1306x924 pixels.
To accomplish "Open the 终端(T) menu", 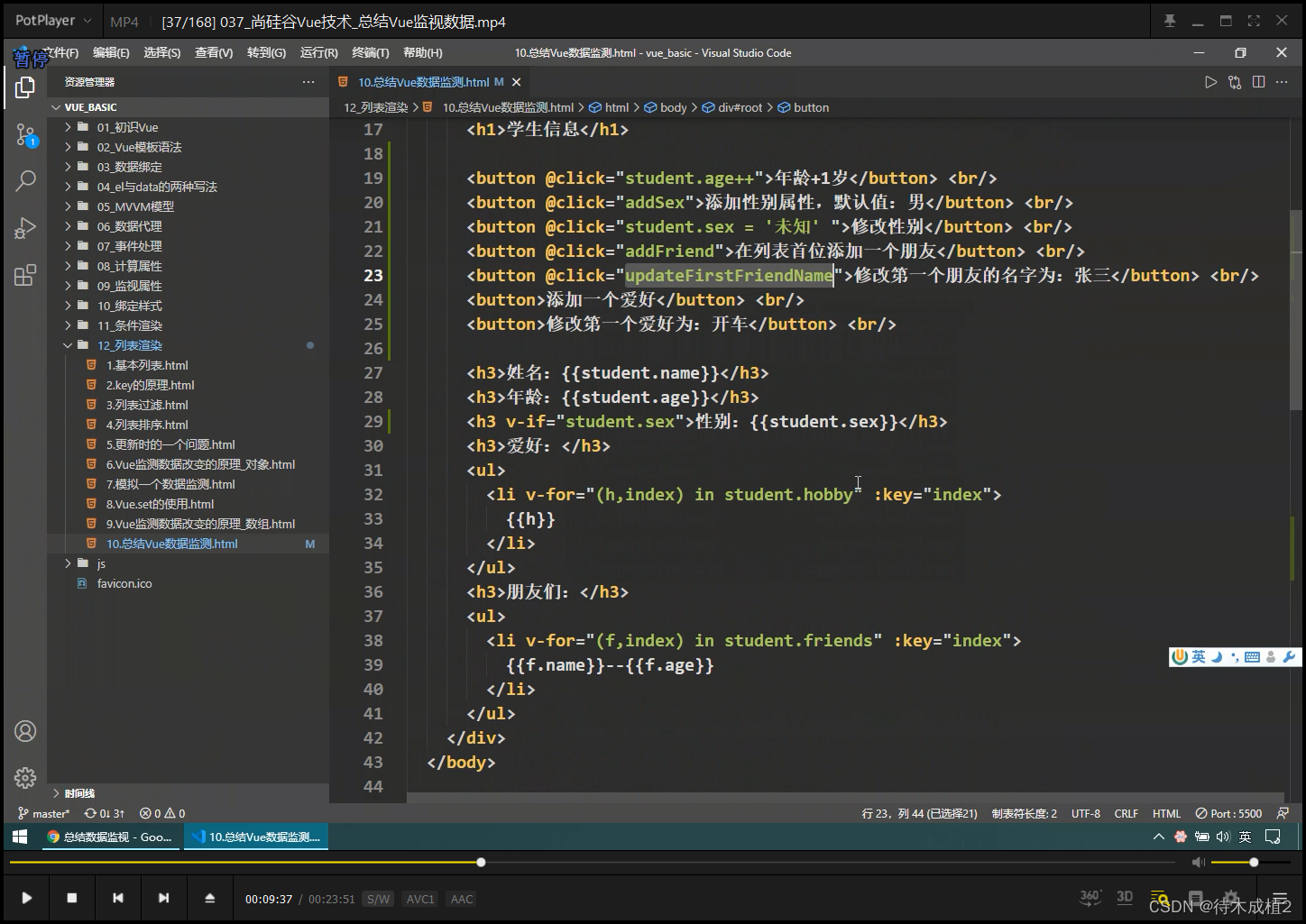I will click(x=371, y=53).
